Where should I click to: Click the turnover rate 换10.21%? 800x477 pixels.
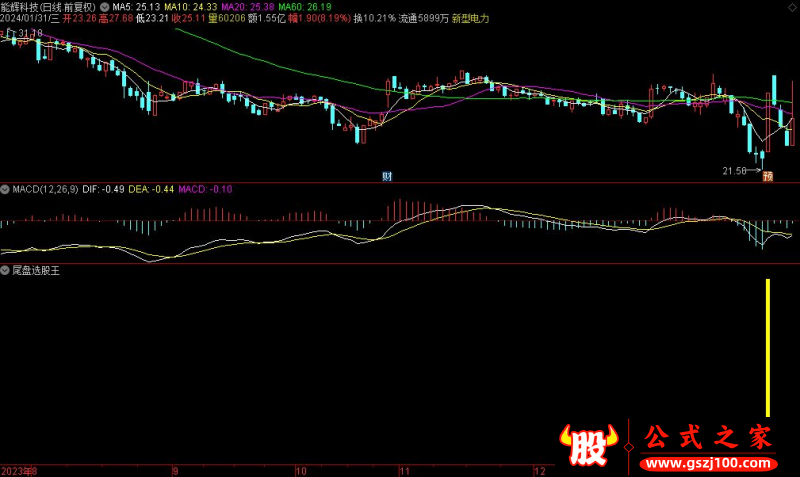(374, 18)
